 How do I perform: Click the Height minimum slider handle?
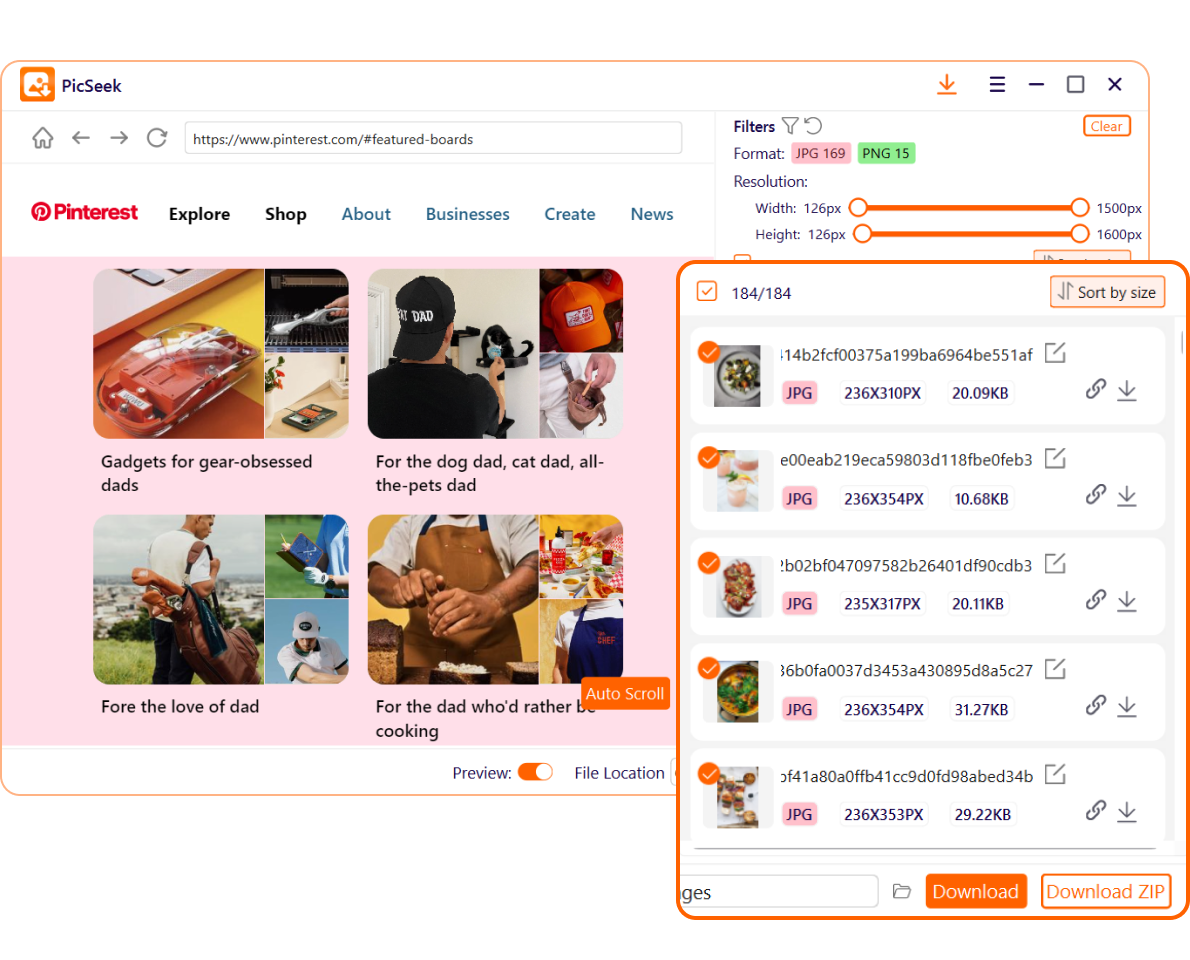[x=862, y=234]
